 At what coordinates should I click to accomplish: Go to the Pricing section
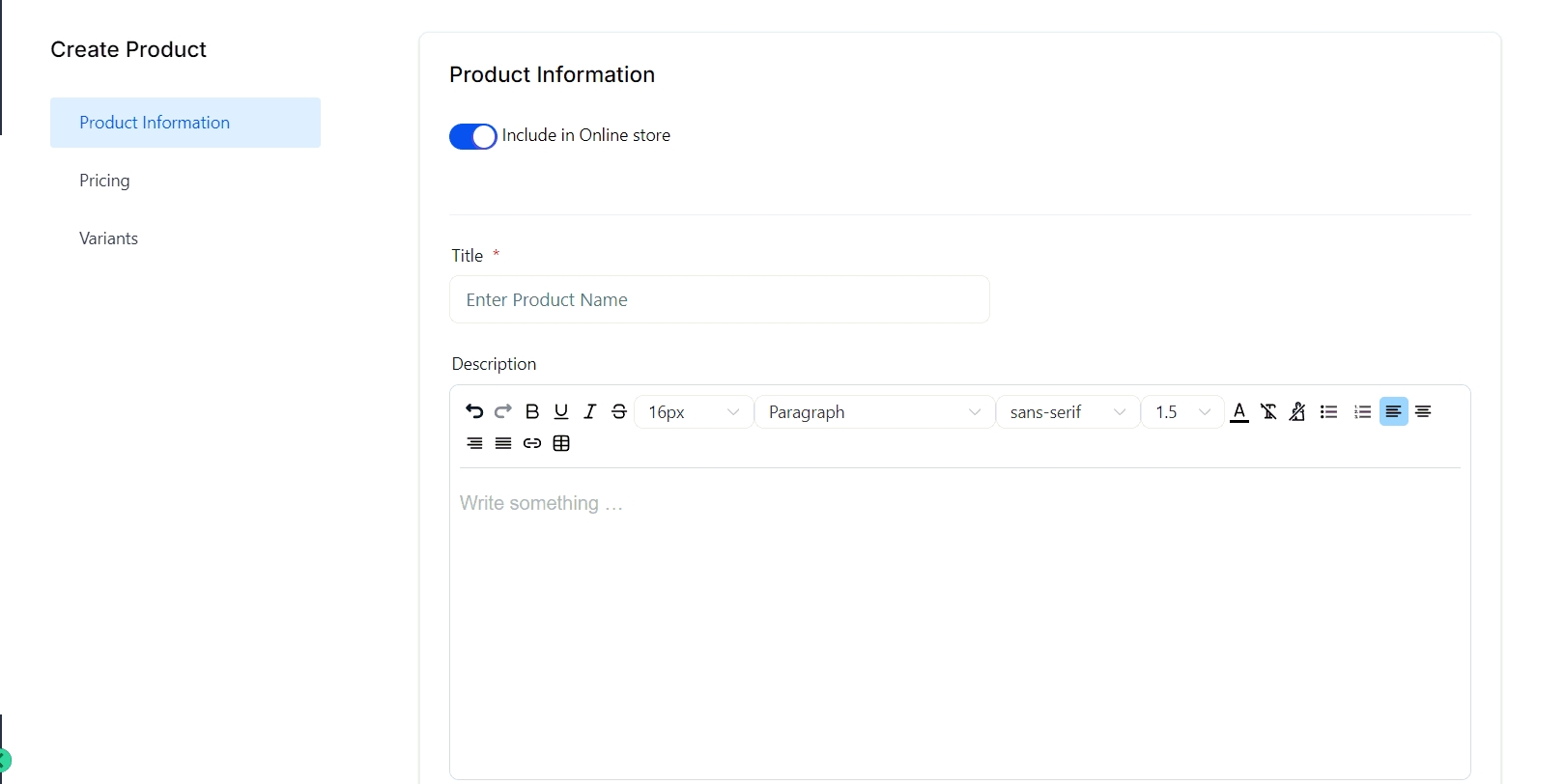click(104, 181)
